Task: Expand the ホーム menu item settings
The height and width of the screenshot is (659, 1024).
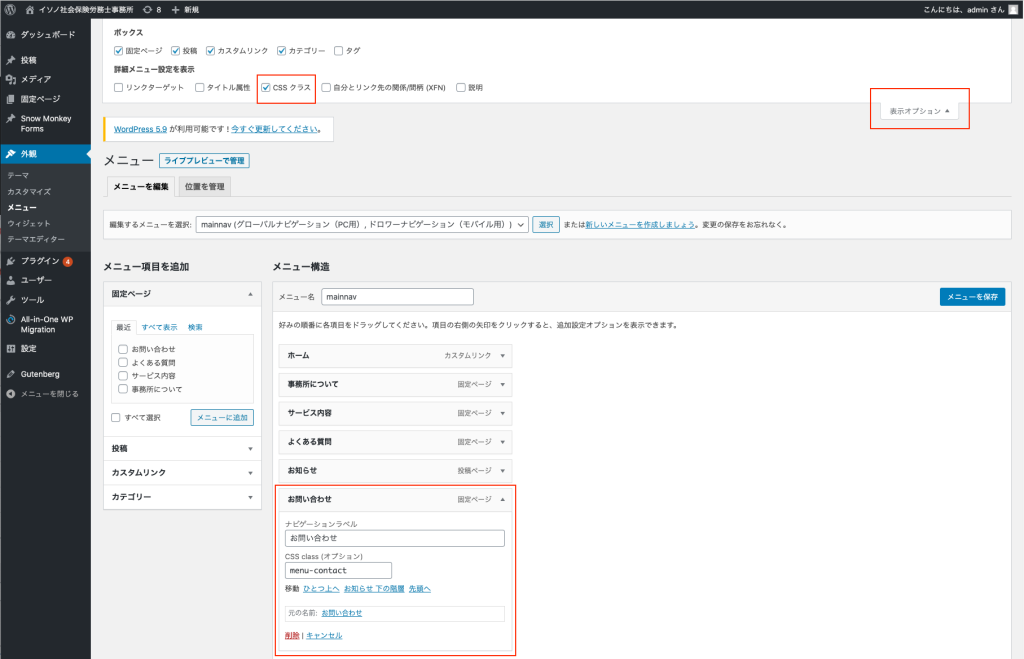Action: (502, 355)
